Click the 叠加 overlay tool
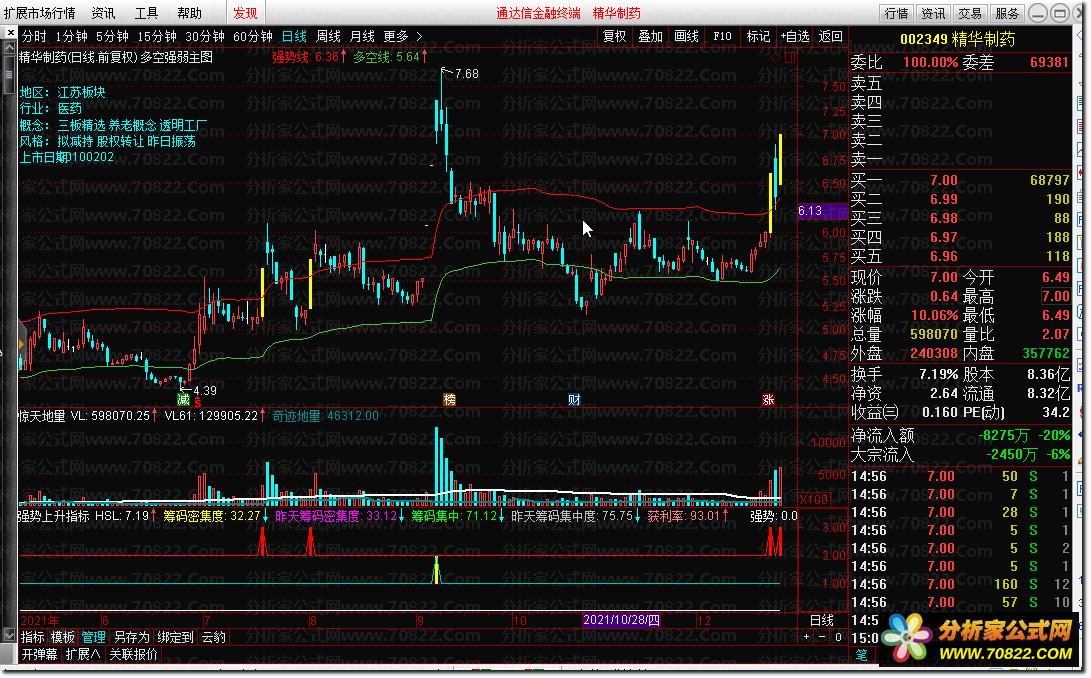 point(651,36)
